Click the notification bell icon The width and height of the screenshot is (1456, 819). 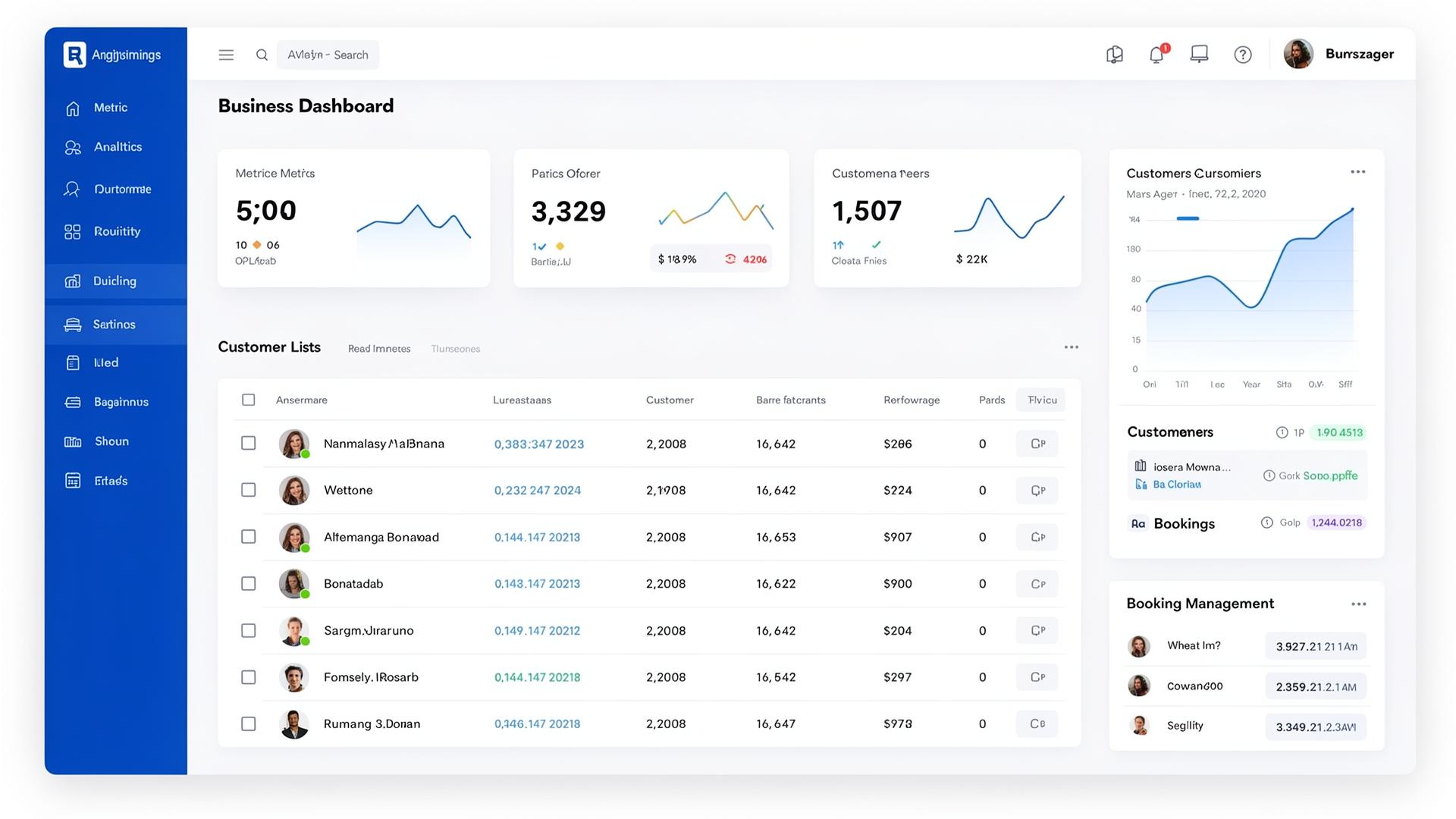click(1156, 55)
